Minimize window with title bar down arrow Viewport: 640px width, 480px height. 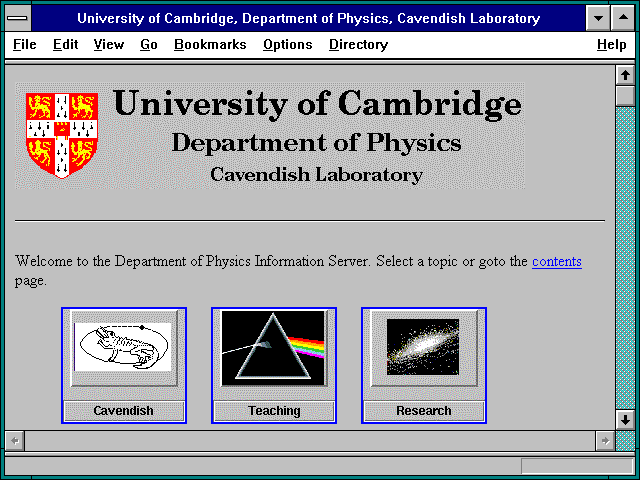(x=598, y=18)
